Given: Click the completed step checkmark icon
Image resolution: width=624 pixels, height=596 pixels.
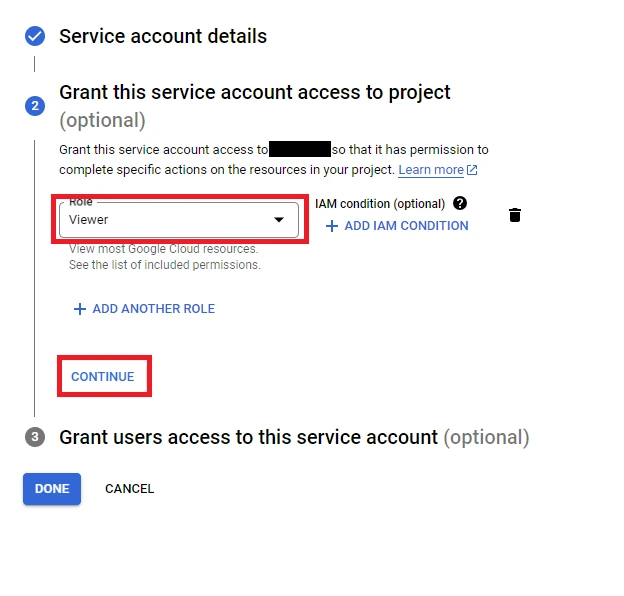Looking at the screenshot, I should 35,37.
